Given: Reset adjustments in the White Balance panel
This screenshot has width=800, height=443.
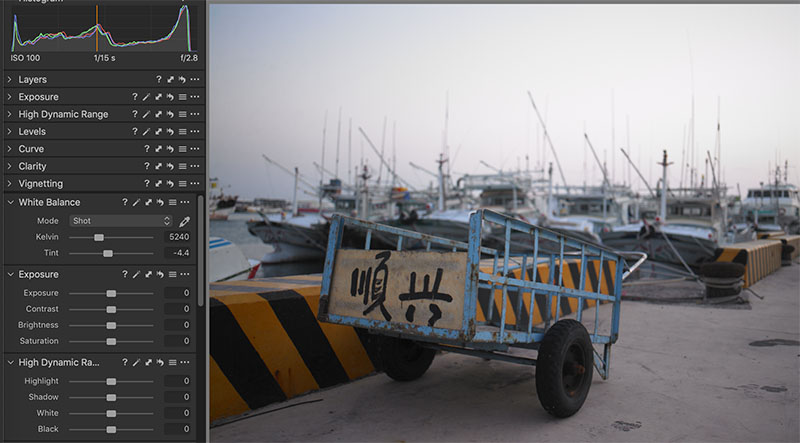Looking at the screenshot, I should pyautogui.click(x=159, y=202).
